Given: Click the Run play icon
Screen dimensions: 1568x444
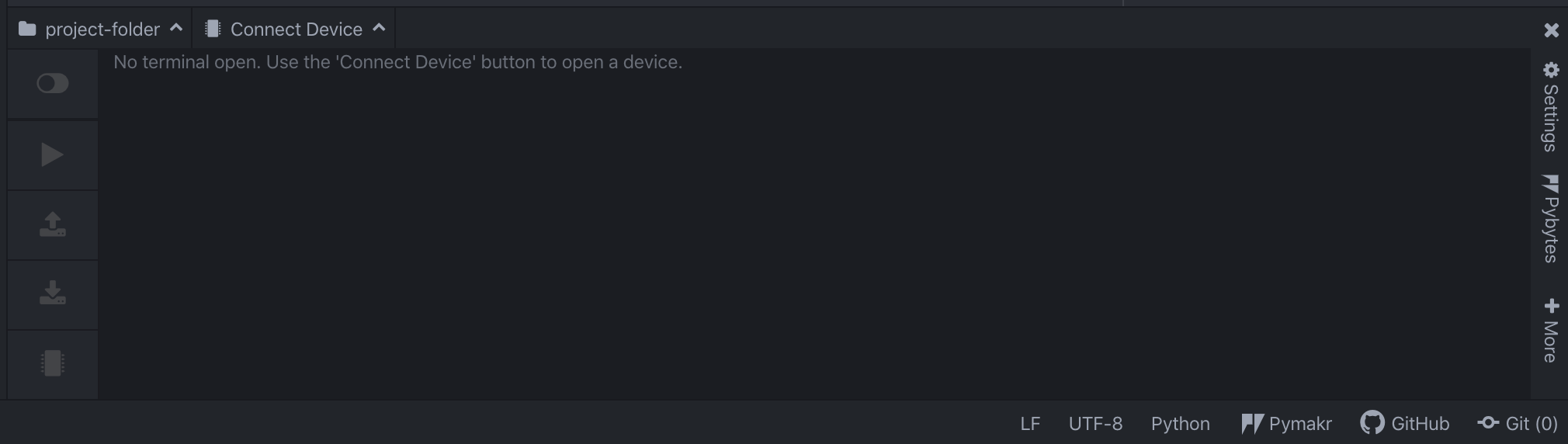Looking at the screenshot, I should [52, 154].
